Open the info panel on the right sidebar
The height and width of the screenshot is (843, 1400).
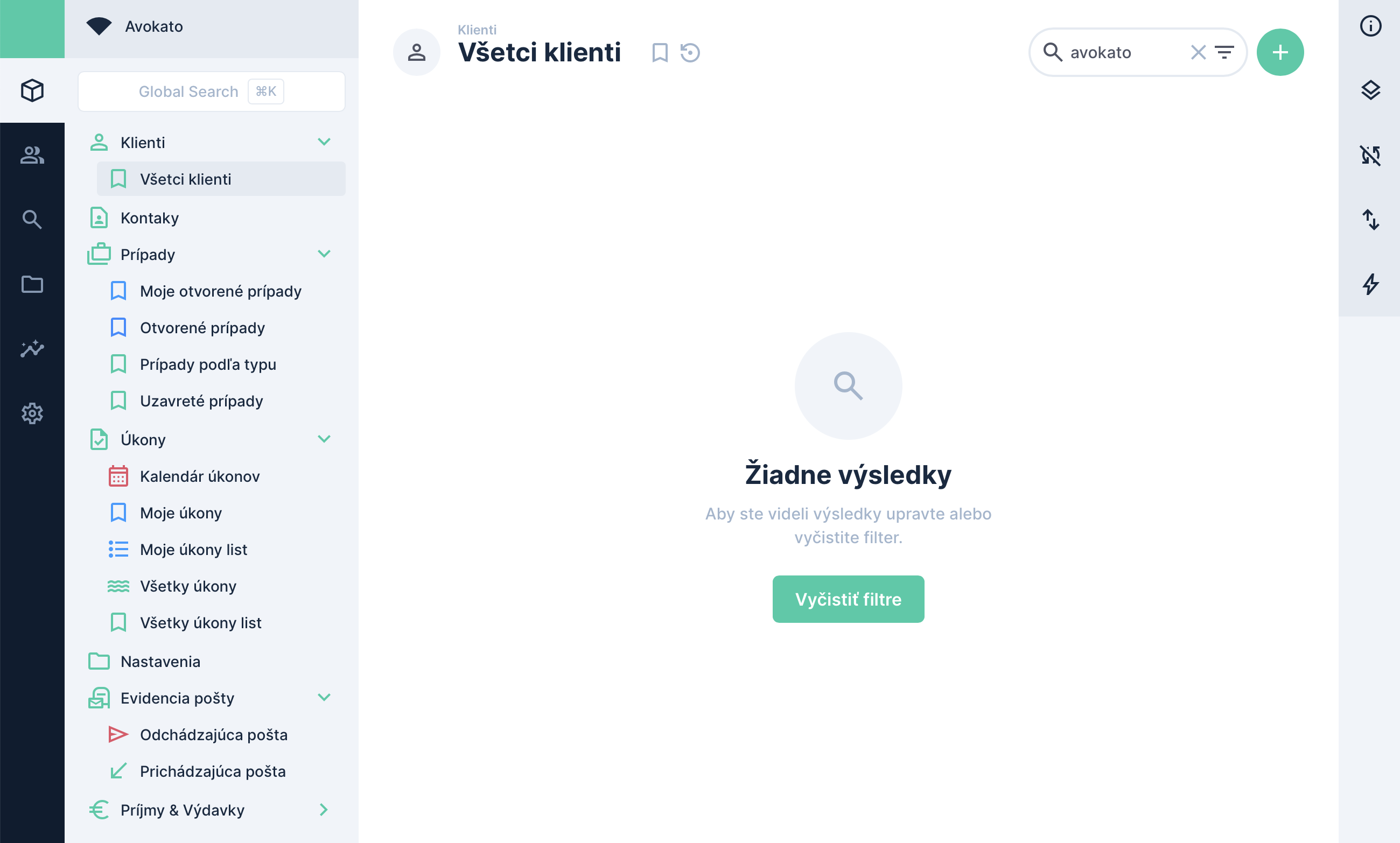[1370, 25]
